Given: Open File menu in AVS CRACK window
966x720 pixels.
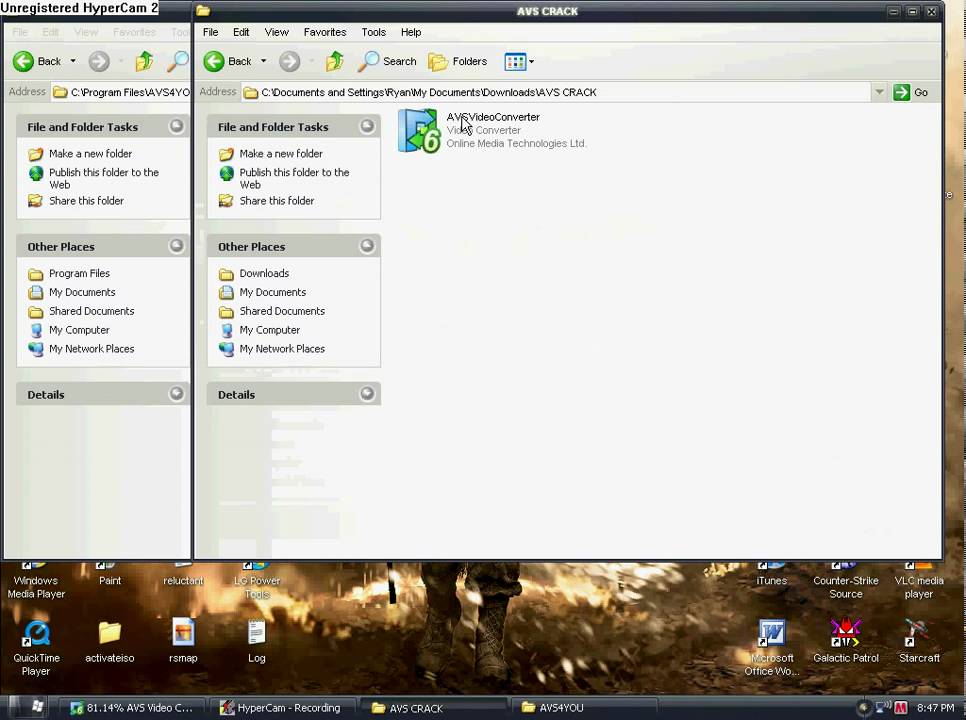Looking at the screenshot, I should pos(210,32).
